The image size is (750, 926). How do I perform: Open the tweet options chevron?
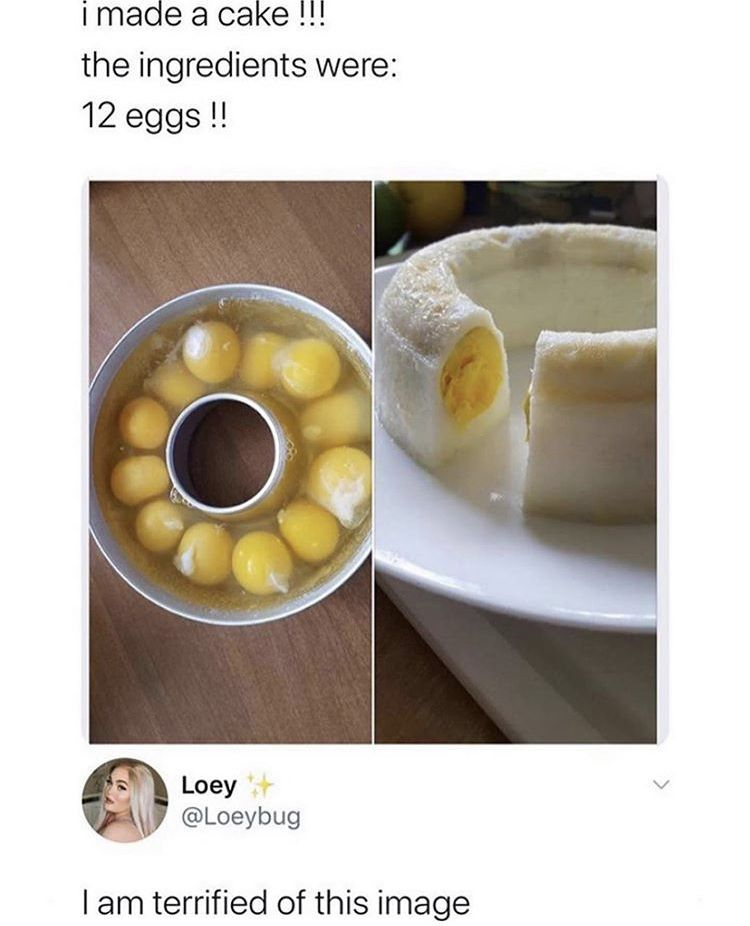pyautogui.click(x=661, y=785)
